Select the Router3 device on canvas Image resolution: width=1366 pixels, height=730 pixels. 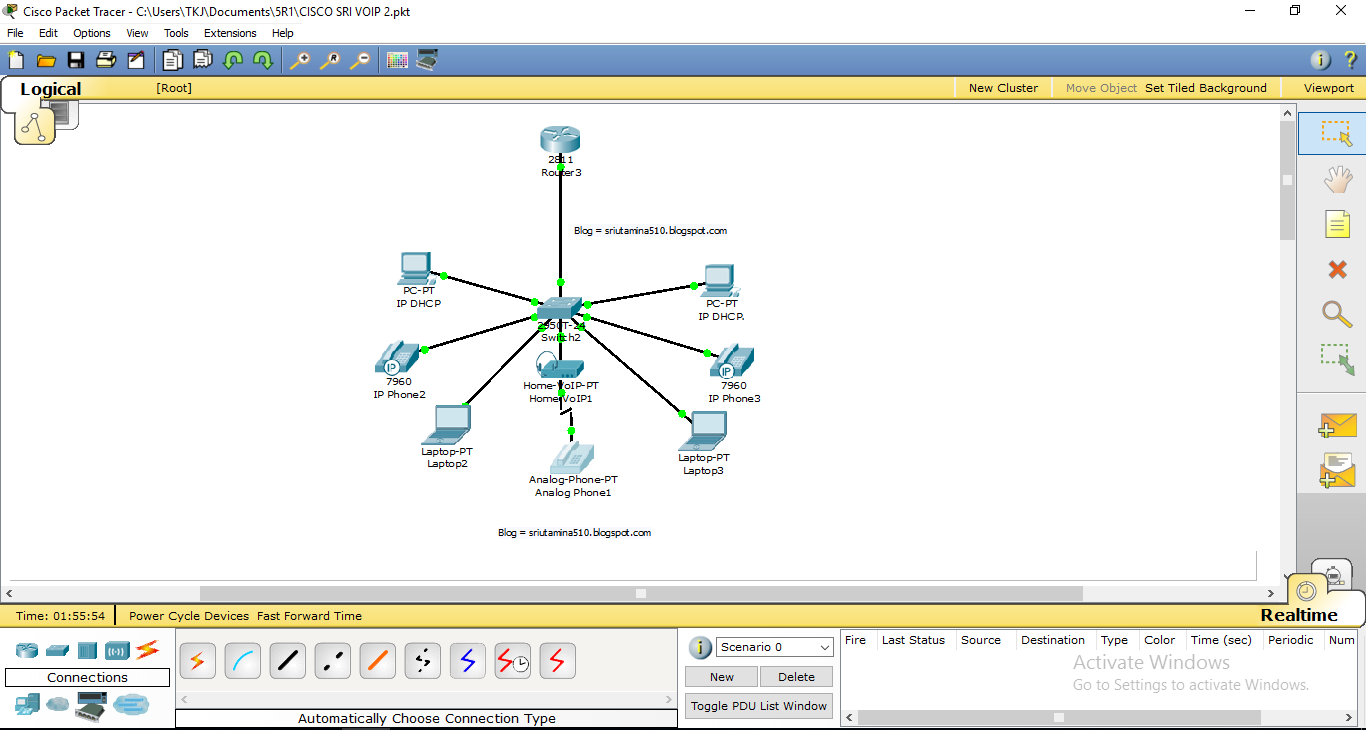(x=560, y=140)
